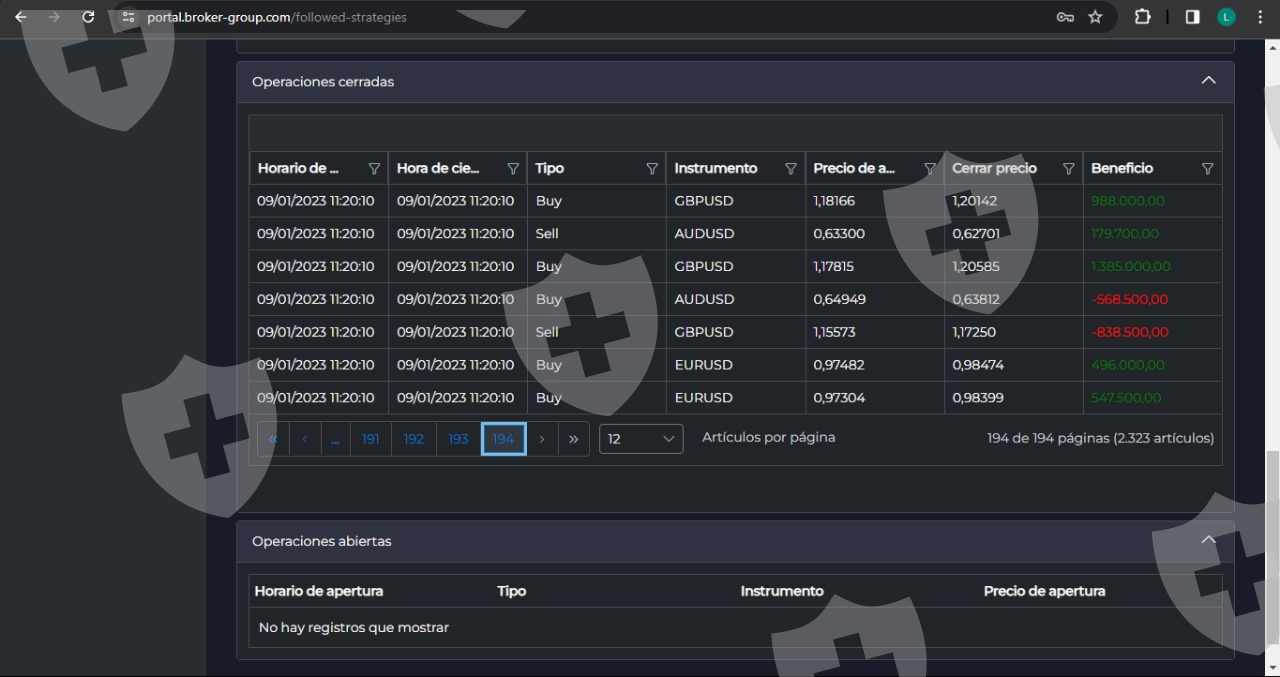Click filter icon for Hora de cierre column
Screen dimensions: 1280x677
click(513, 169)
